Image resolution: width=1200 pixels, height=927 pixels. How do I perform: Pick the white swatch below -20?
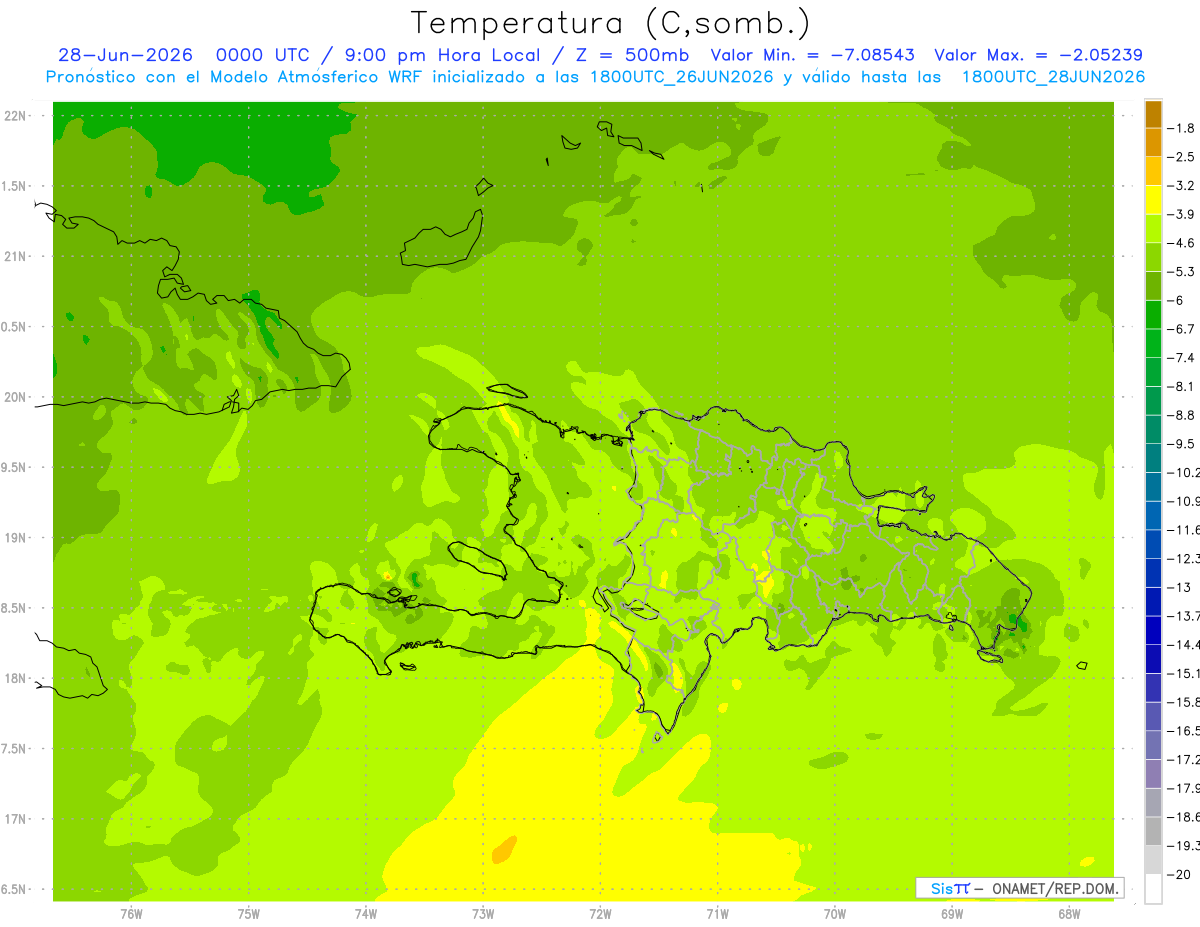pos(1153,888)
